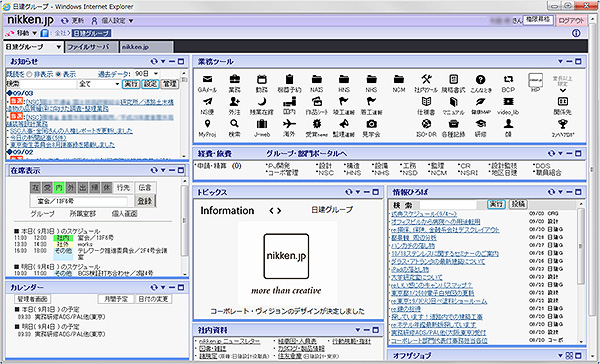
Task: Click the trophy icon in 業務ツール
Action: coord(562,124)
